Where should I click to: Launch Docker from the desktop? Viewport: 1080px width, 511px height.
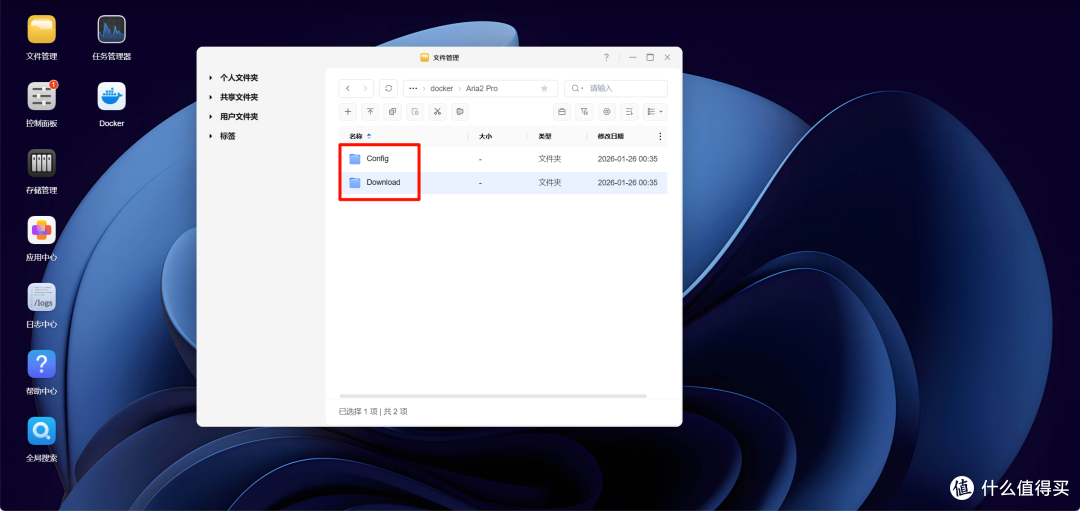[112, 96]
